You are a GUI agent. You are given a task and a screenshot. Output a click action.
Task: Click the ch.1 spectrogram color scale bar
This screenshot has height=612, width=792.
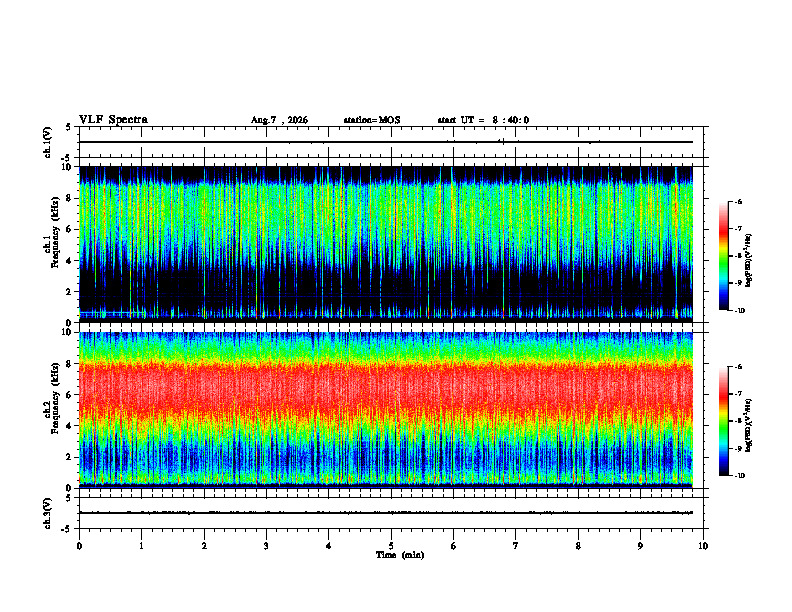pos(723,256)
